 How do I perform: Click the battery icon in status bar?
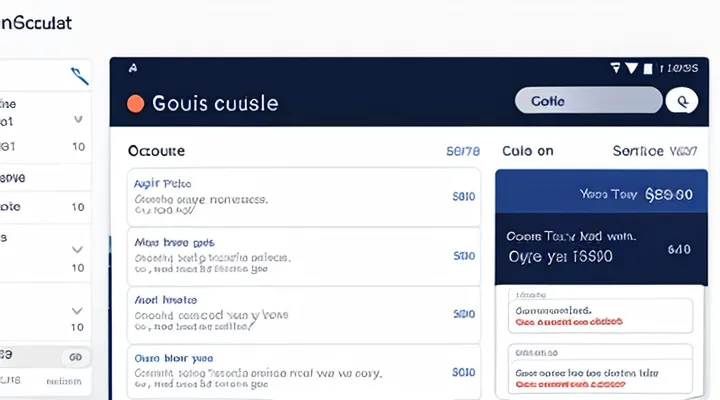[x=650, y=69]
